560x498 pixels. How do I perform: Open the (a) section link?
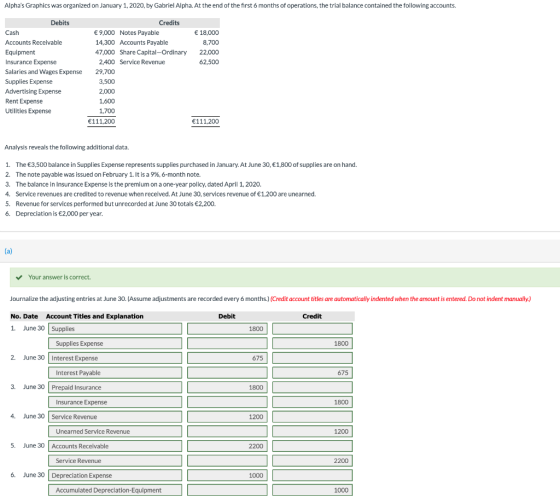[8, 251]
